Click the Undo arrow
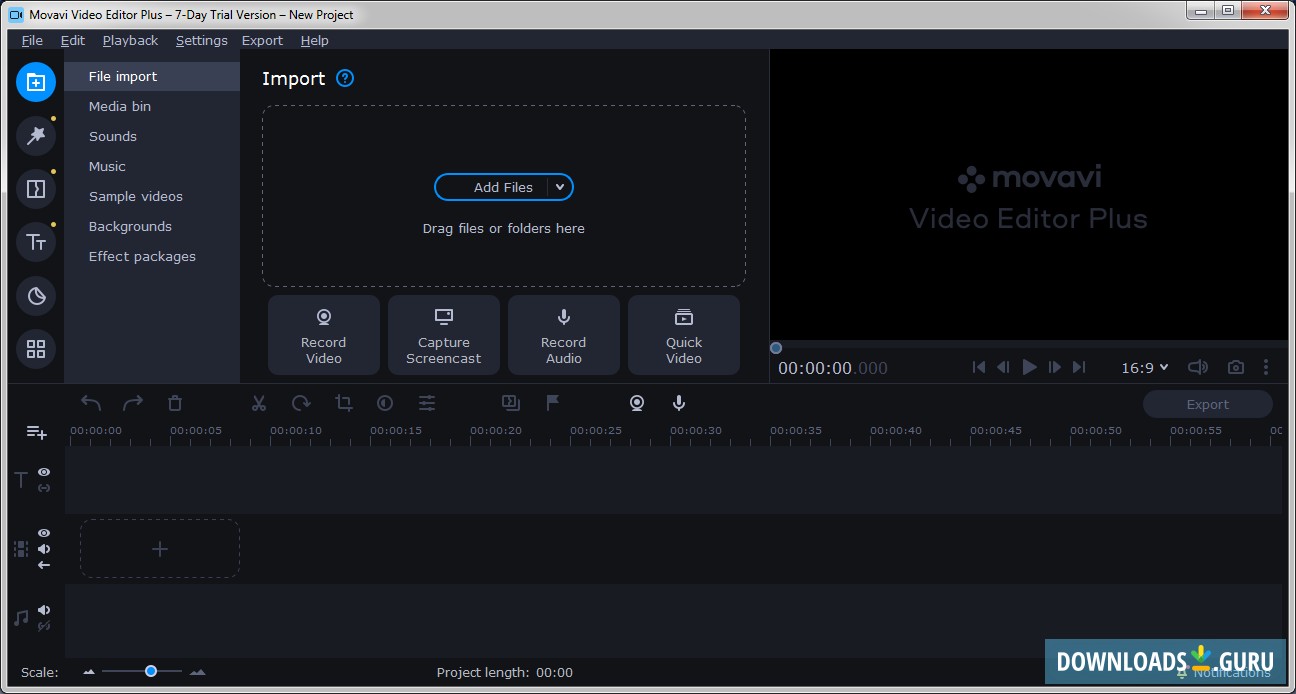This screenshot has height=694, width=1296. (90, 403)
